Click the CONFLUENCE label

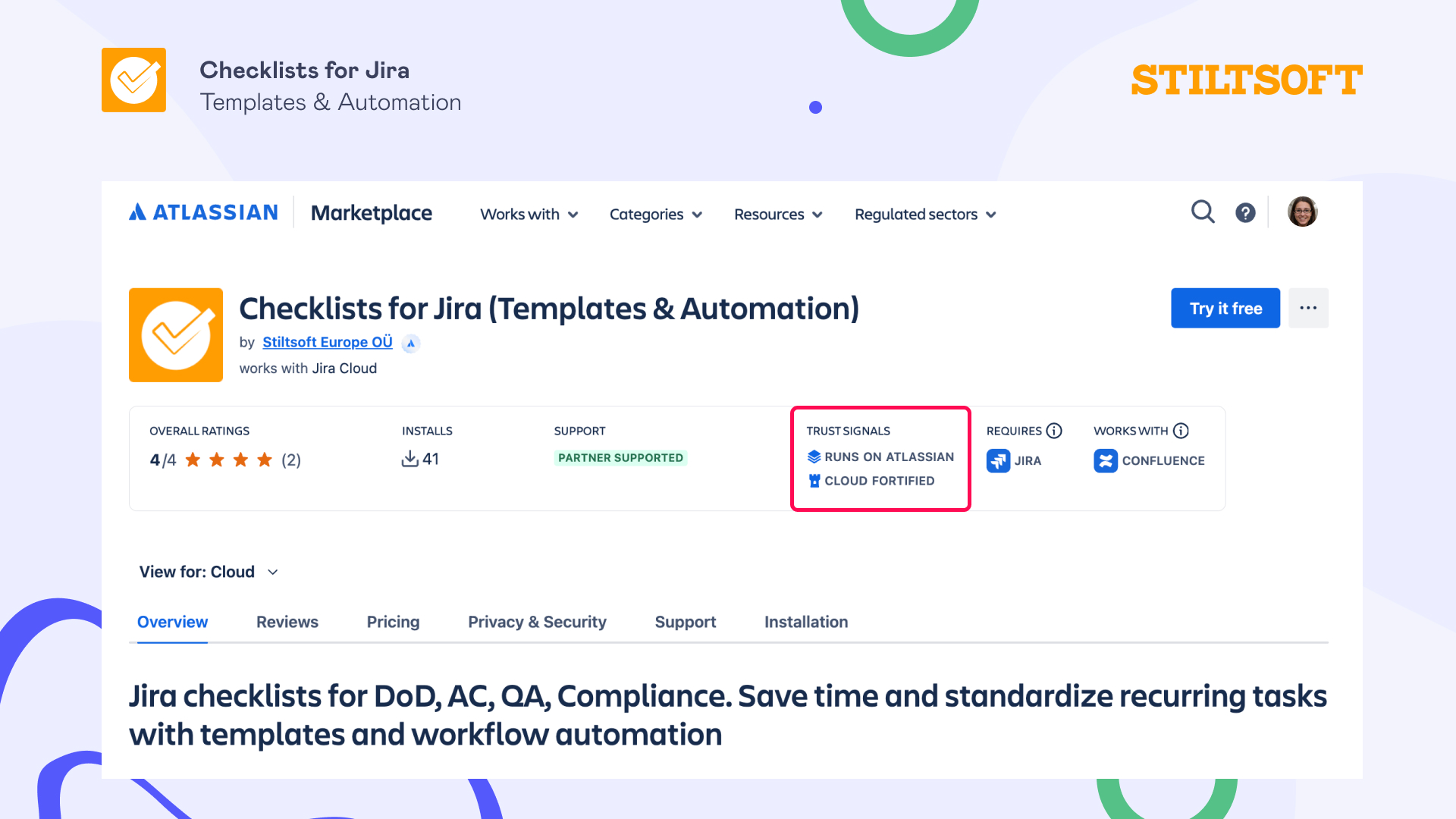(x=1163, y=460)
